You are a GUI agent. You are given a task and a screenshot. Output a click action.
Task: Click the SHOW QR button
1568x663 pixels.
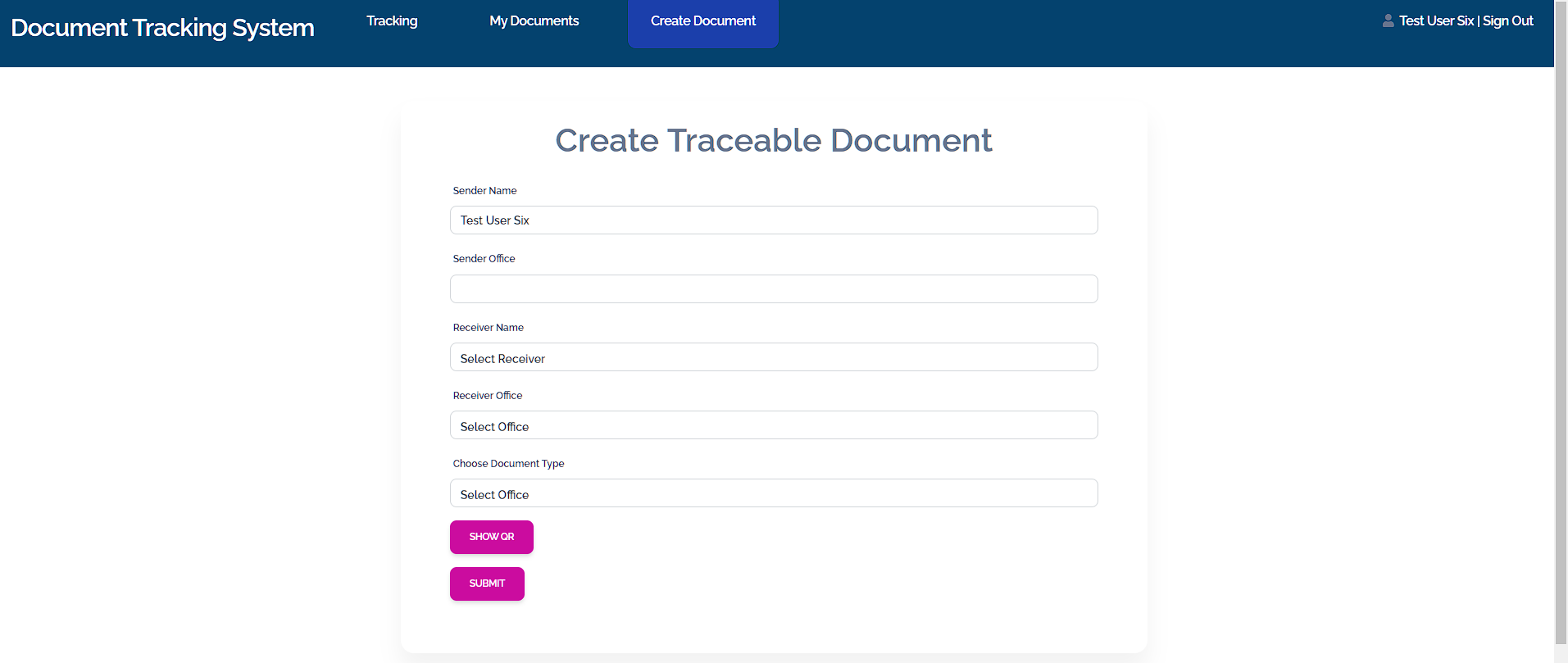492,537
